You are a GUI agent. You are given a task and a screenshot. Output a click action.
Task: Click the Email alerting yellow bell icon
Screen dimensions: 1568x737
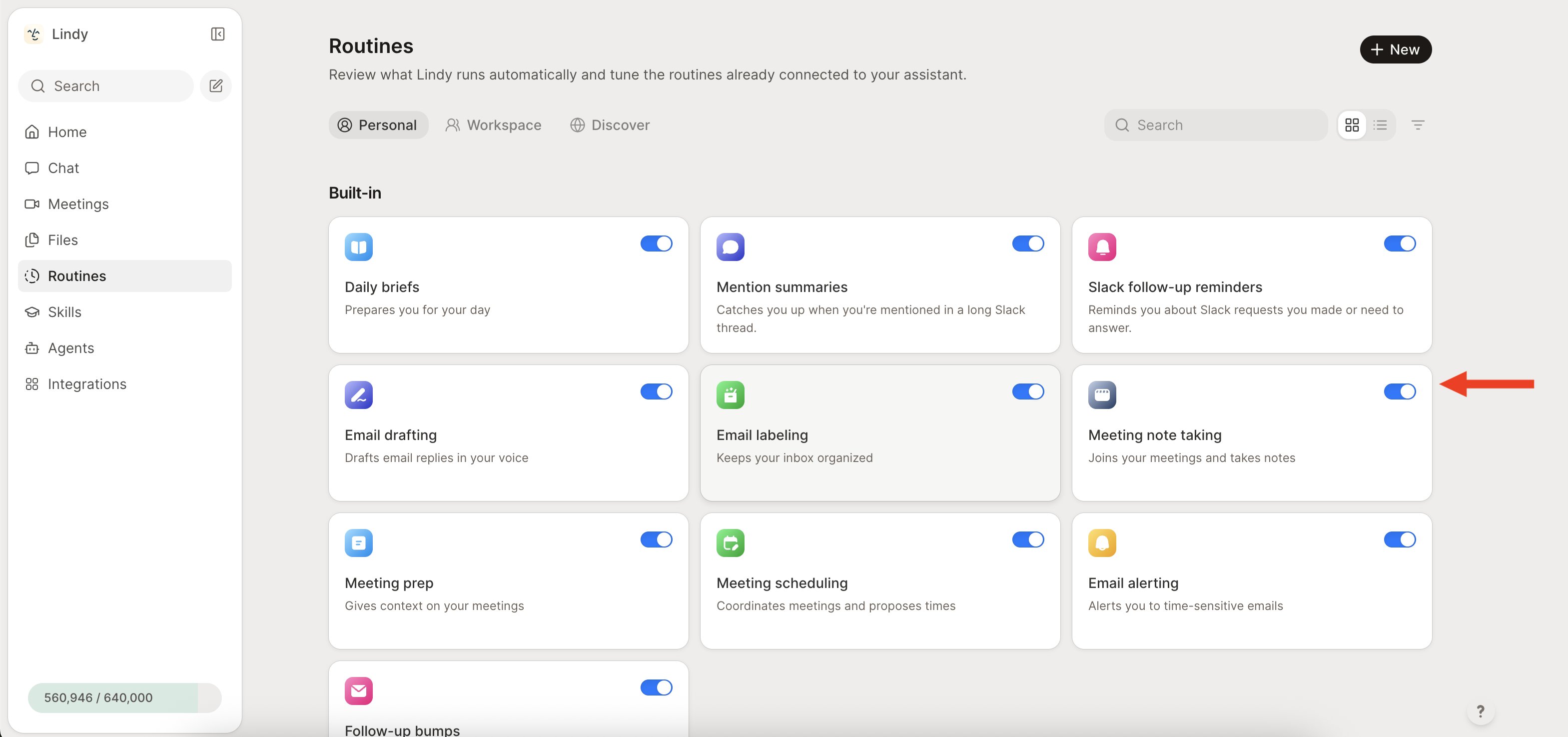pos(1102,542)
